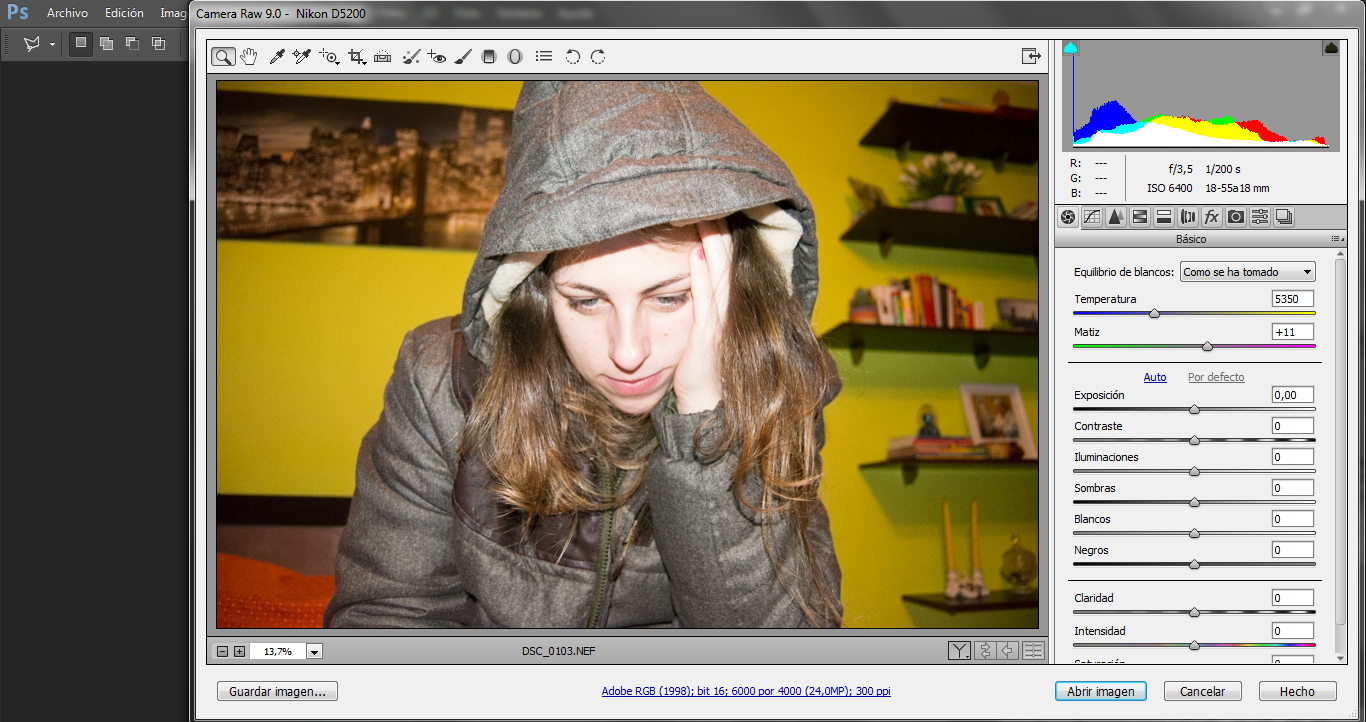
Task: Click the Sombras value field
Action: click(x=1292, y=488)
